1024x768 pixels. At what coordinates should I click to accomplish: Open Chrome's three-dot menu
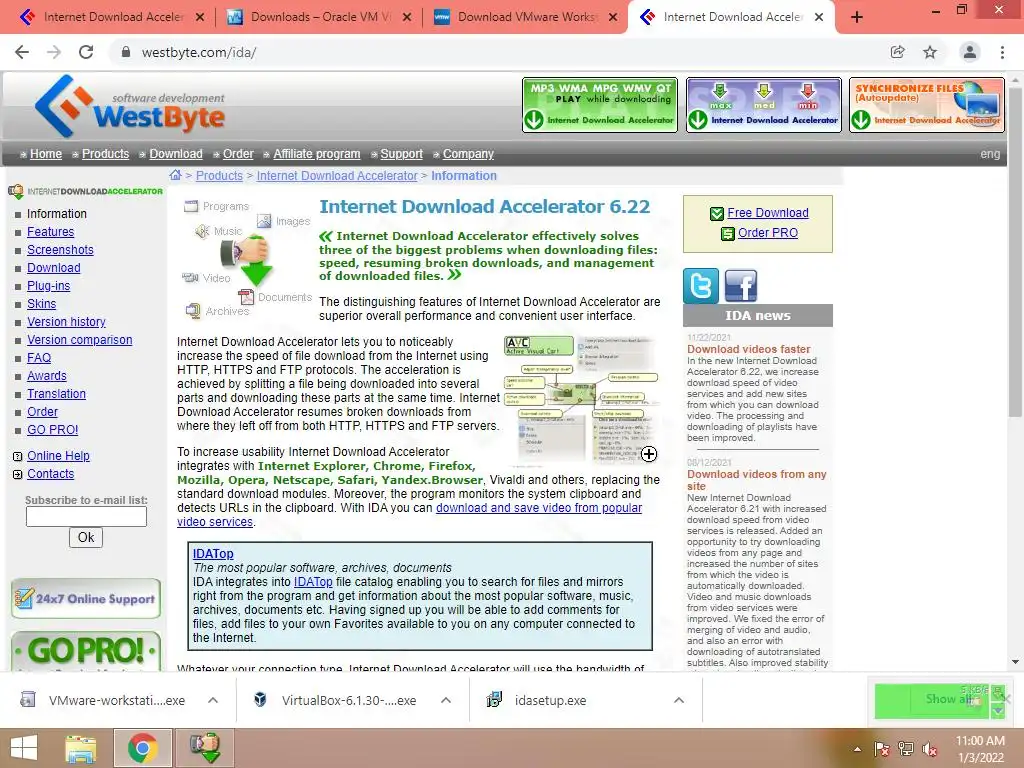click(1002, 52)
